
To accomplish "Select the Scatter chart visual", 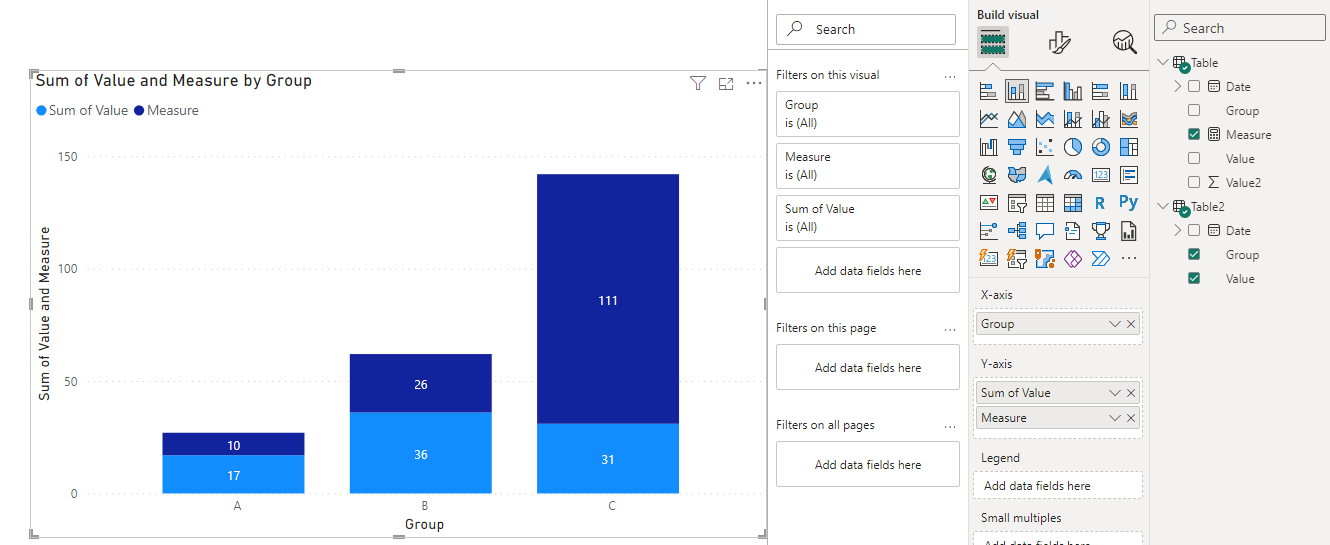I will click(1045, 147).
